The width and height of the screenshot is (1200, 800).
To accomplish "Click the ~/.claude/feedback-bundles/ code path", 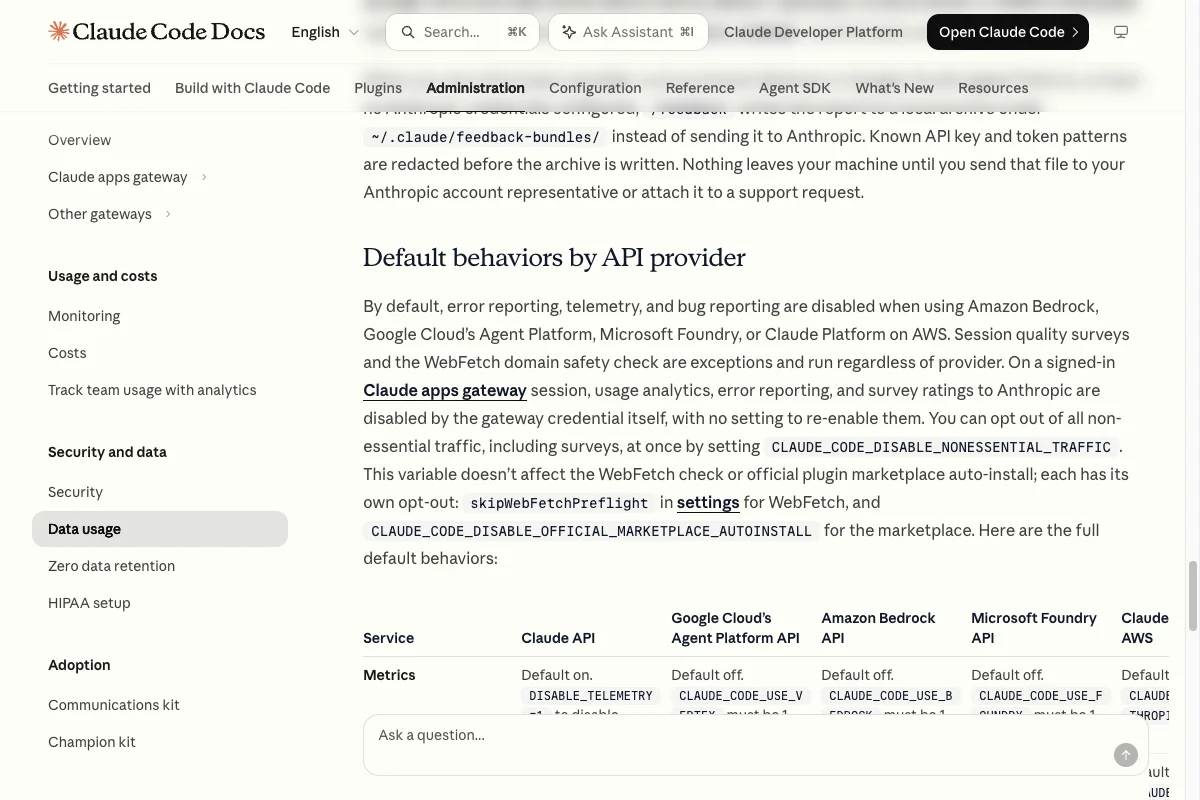I will (x=485, y=137).
